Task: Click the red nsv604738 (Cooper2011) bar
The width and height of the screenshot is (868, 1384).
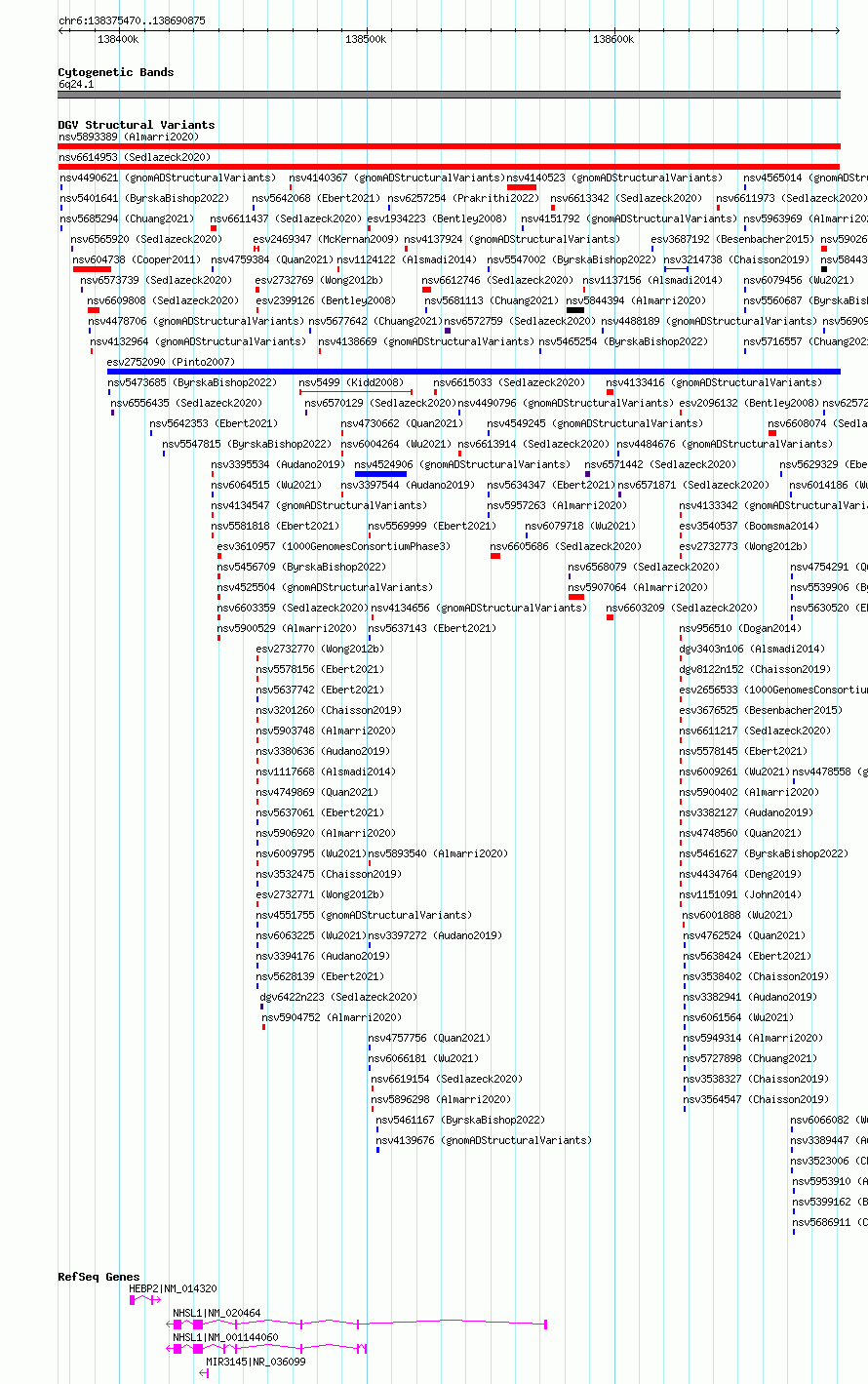Action: tap(92, 269)
